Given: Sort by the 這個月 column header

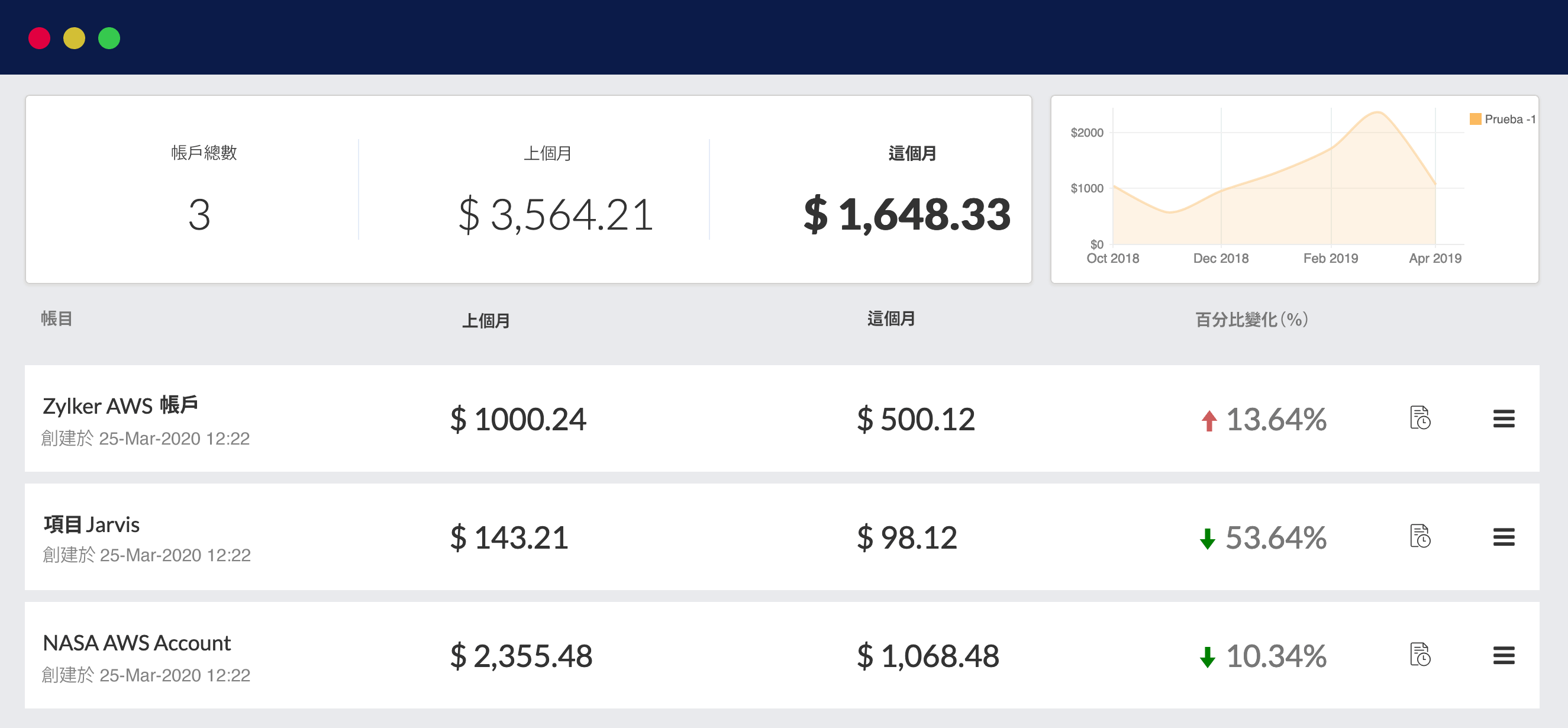Looking at the screenshot, I should click(x=891, y=319).
